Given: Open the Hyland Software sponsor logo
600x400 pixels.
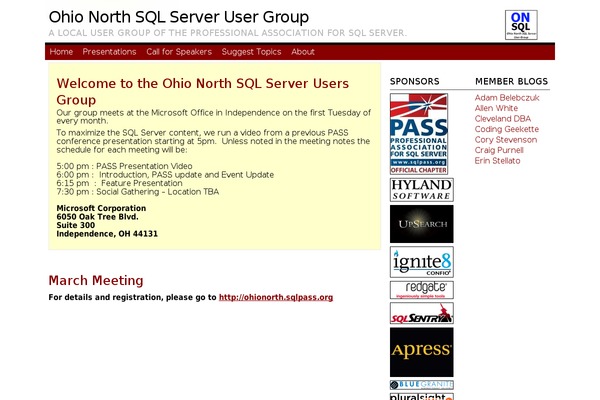Looking at the screenshot, I should pos(422,190).
